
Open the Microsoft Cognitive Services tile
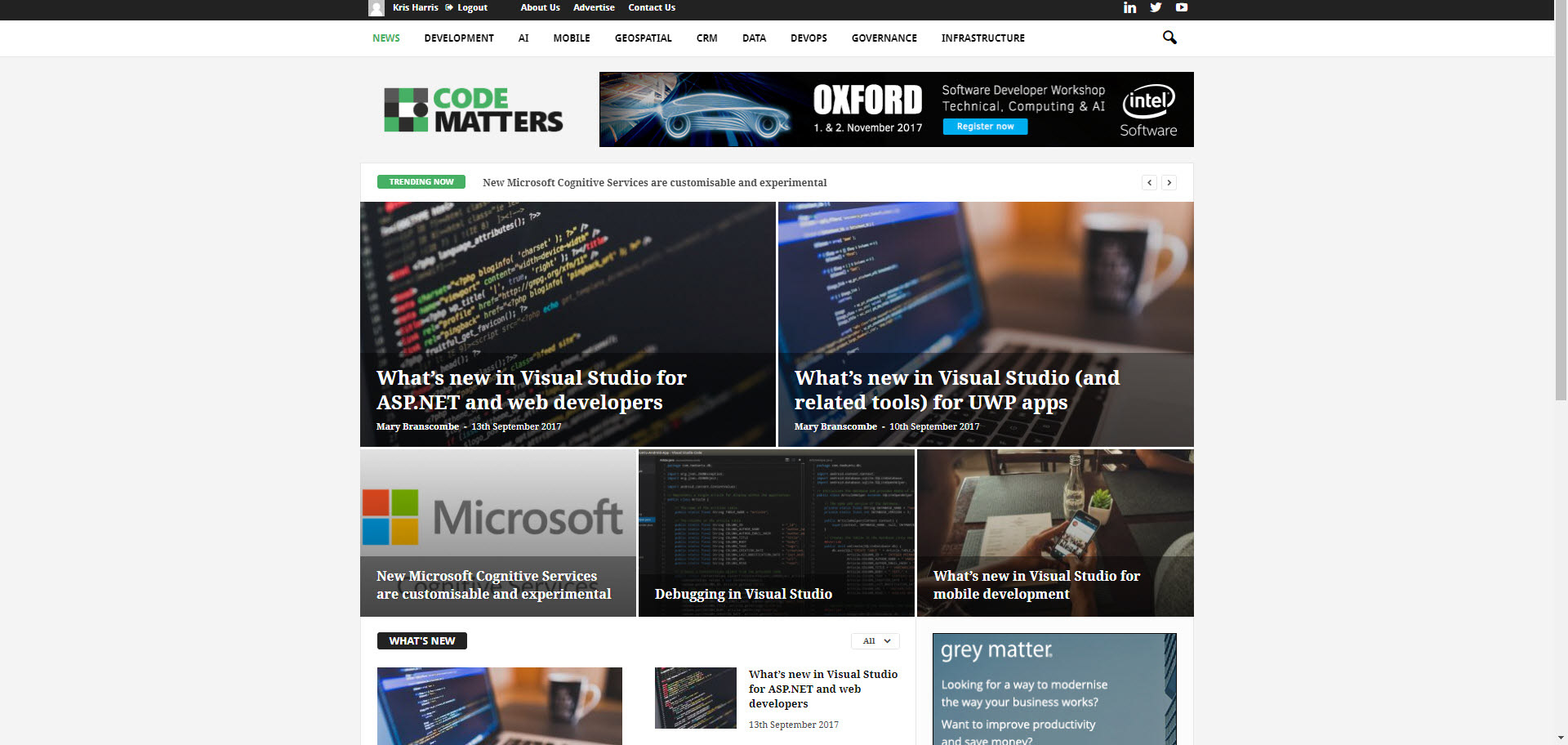(x=498, y=533)
